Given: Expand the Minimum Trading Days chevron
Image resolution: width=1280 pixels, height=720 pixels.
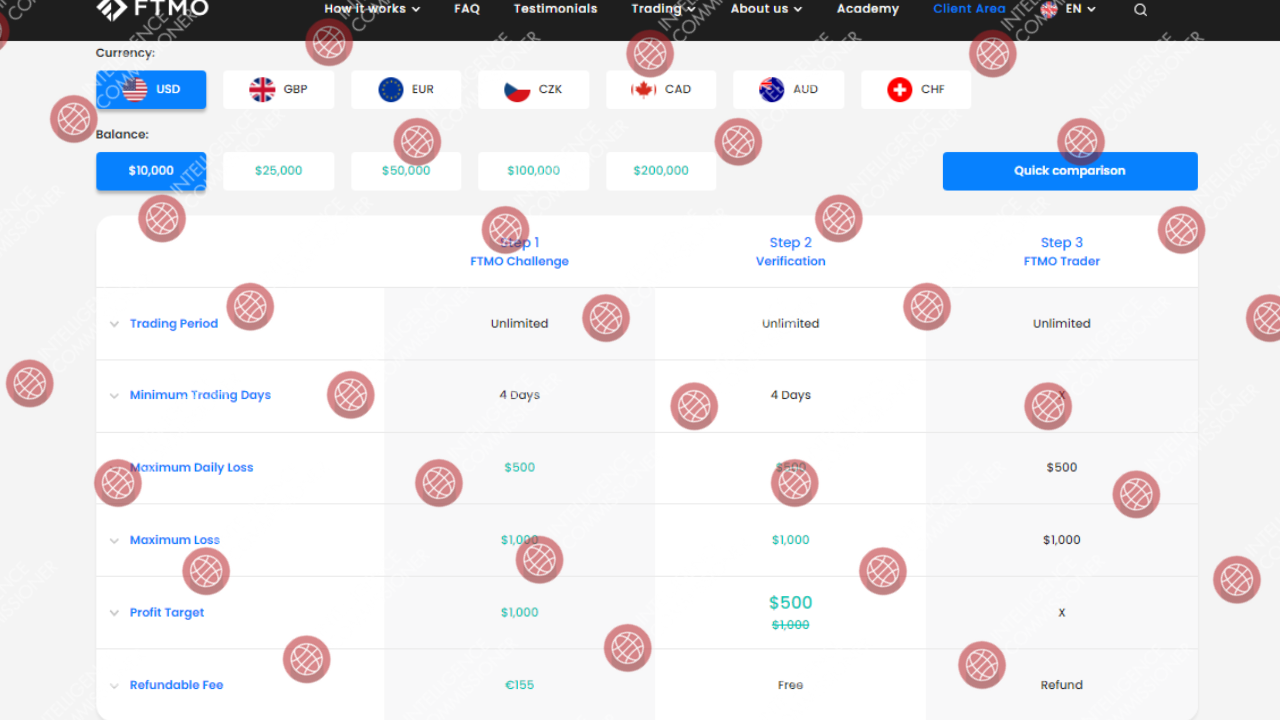Looking at the screenshot, I should [x=114, y=396].
